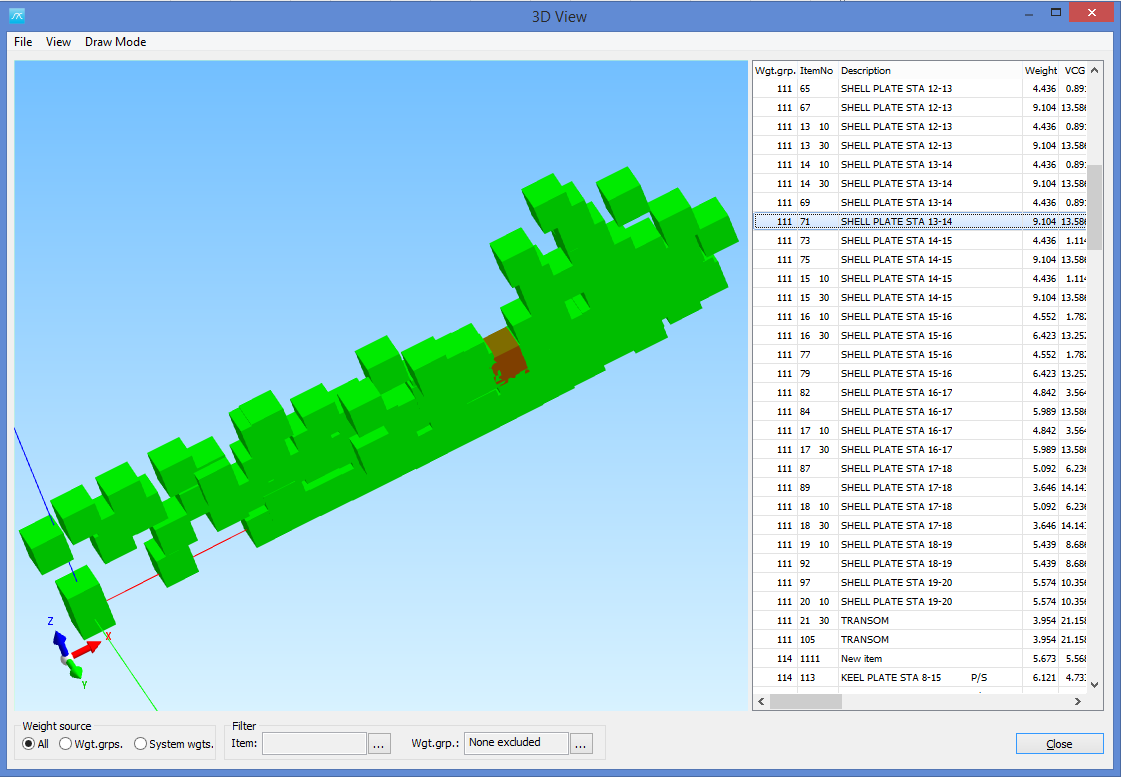Switch weight source to System wgts.
The width and height of the screenshot is (1121, 777).
[140, 743]
